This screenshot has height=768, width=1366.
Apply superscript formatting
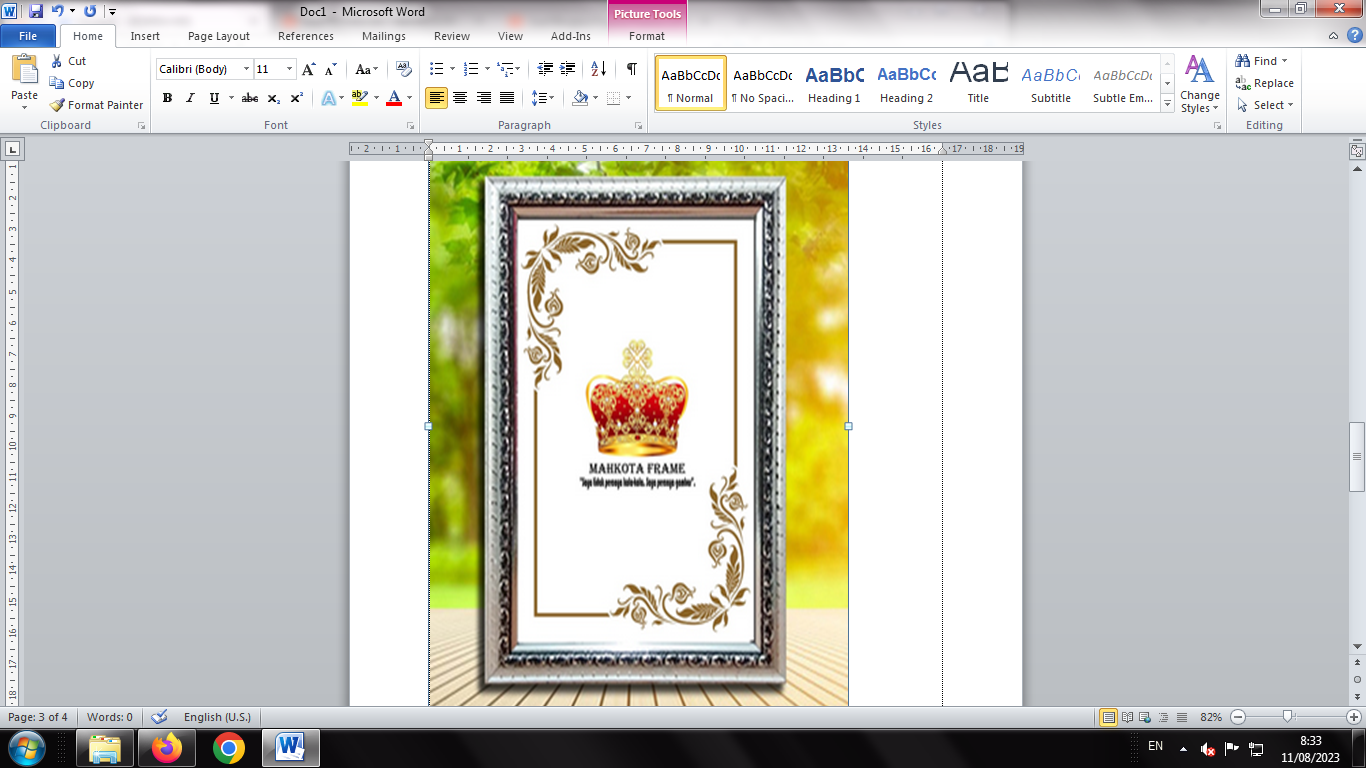(x=297, y=98)
